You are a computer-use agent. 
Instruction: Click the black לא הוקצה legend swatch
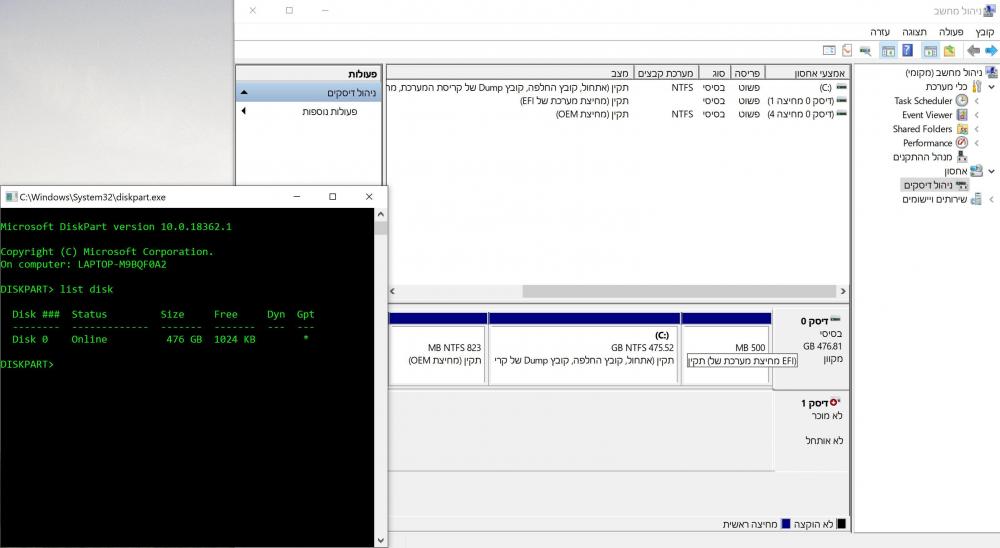click(x=841, y=524)
